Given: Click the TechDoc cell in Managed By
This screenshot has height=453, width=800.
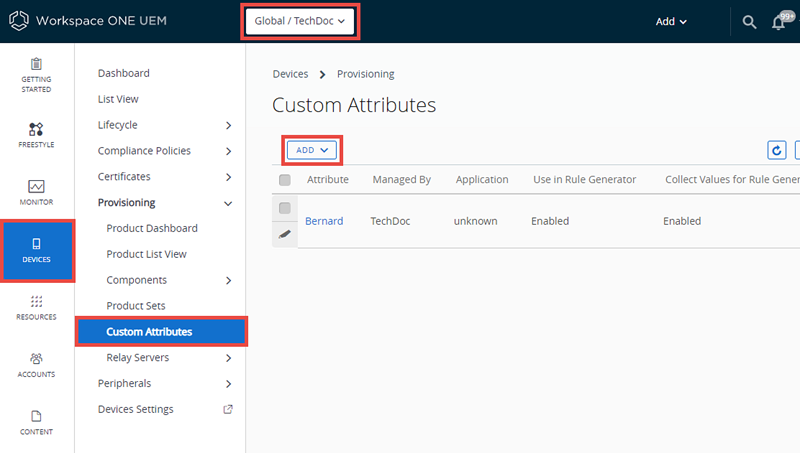Looking at the screenshot, I should 390,221.
